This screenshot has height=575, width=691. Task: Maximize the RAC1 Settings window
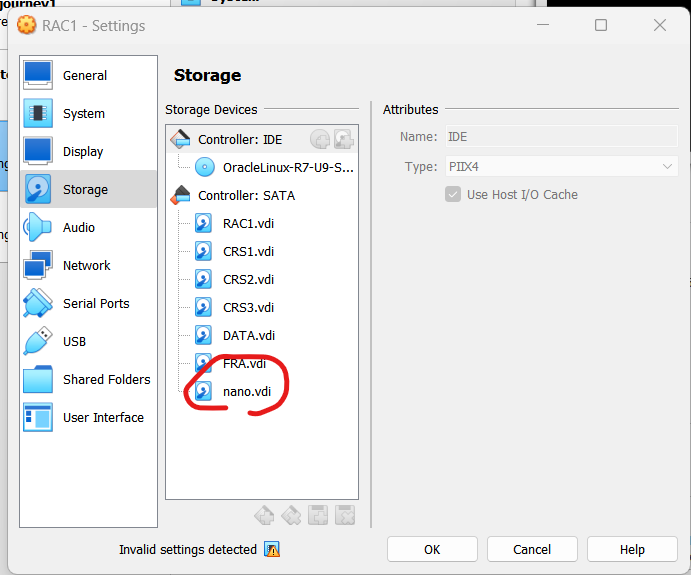601,25
